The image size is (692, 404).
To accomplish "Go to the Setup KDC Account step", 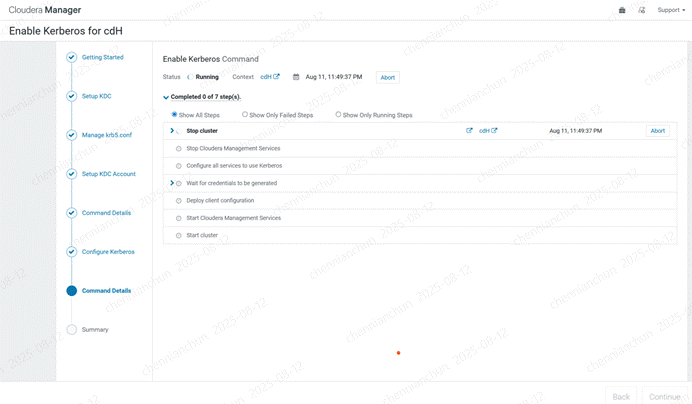I will coord(109,174).
